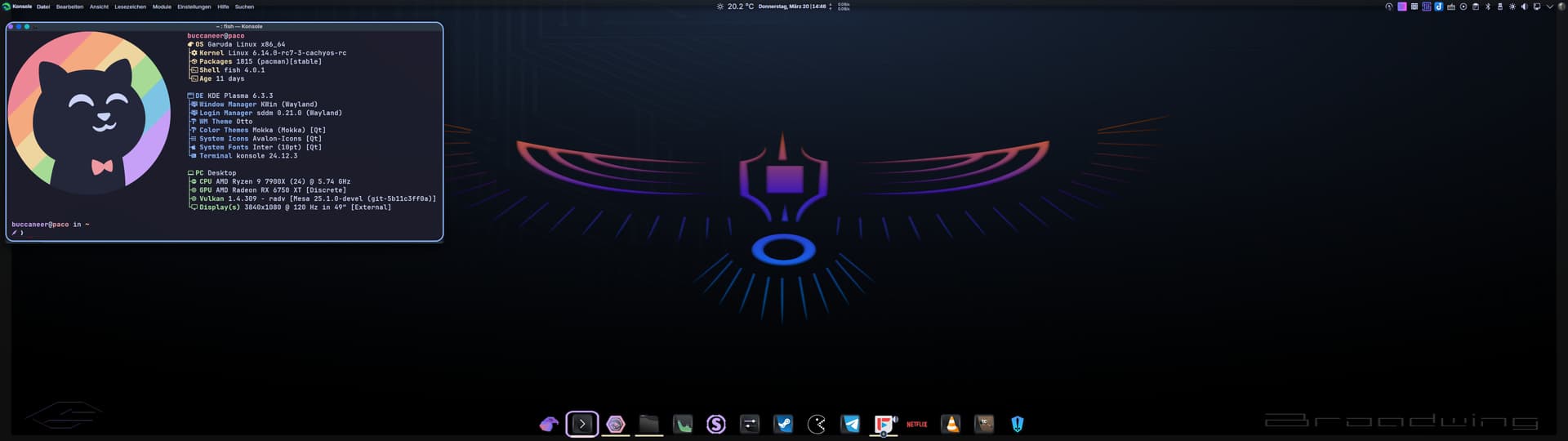This screenshot has height=441, width=1568.
Task: Click the text 'buccaneer@paco' above OS line
Action: pos(216,36)
